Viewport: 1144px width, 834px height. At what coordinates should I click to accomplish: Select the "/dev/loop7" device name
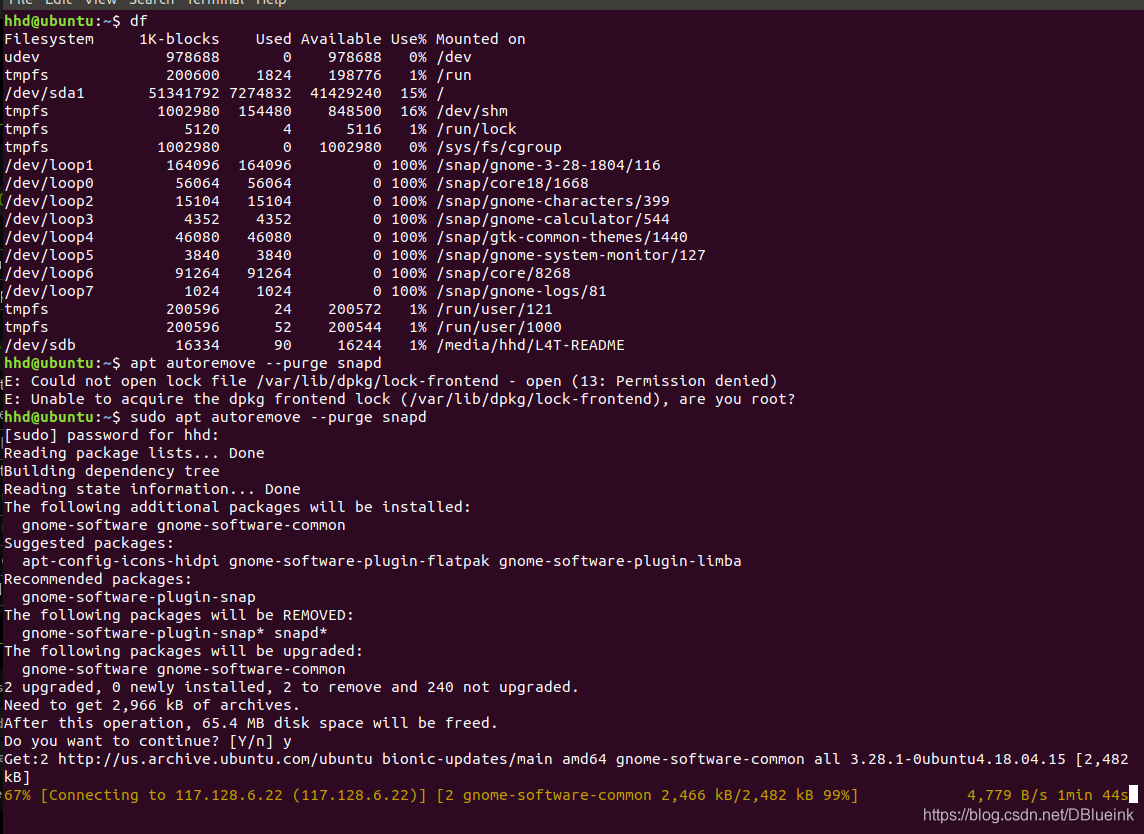tap(49, 291)
